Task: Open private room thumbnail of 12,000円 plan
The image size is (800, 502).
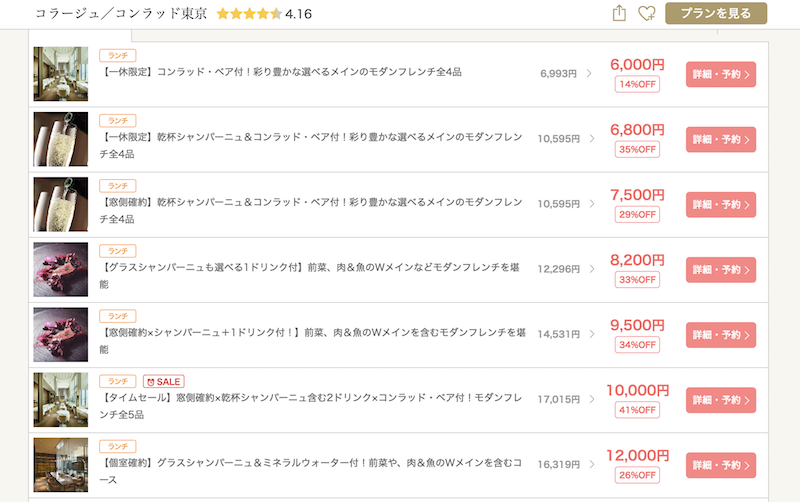Action: coord(61,465)
